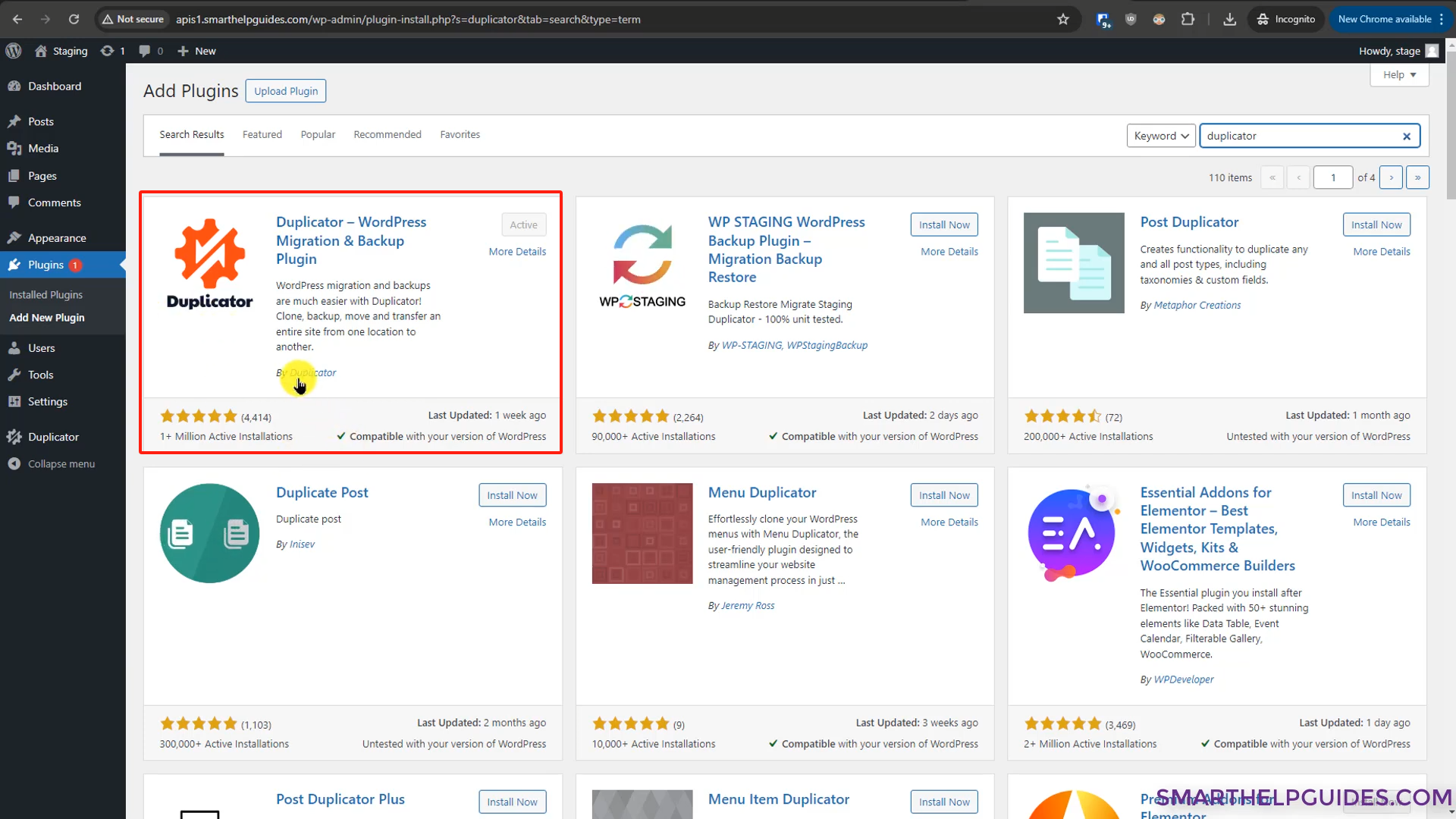Screen dimensions: 1456x819
Task: Expand the Help dropdown
Action: [1399, 74]
